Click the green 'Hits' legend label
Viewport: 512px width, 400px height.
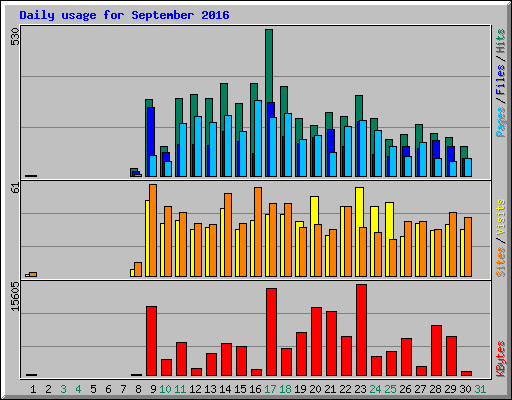tap(500, 41)
